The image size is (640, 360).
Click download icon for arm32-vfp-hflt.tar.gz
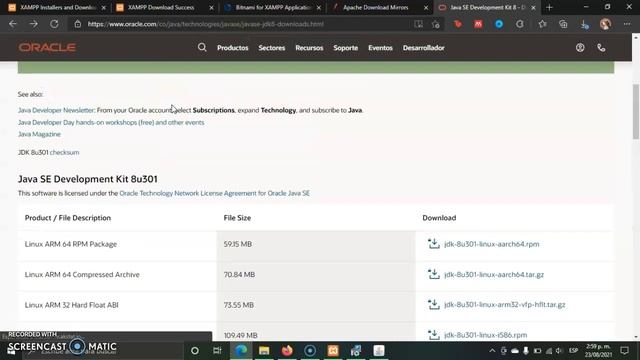pyautogui.click(x=433, y=304)
